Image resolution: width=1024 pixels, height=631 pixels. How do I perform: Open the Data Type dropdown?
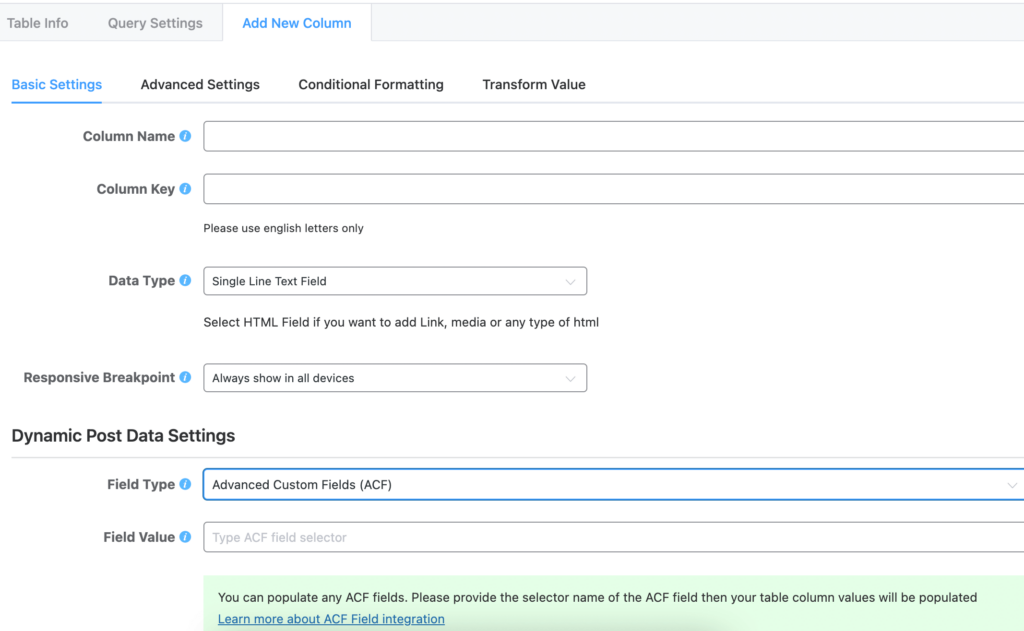[395, 281]
